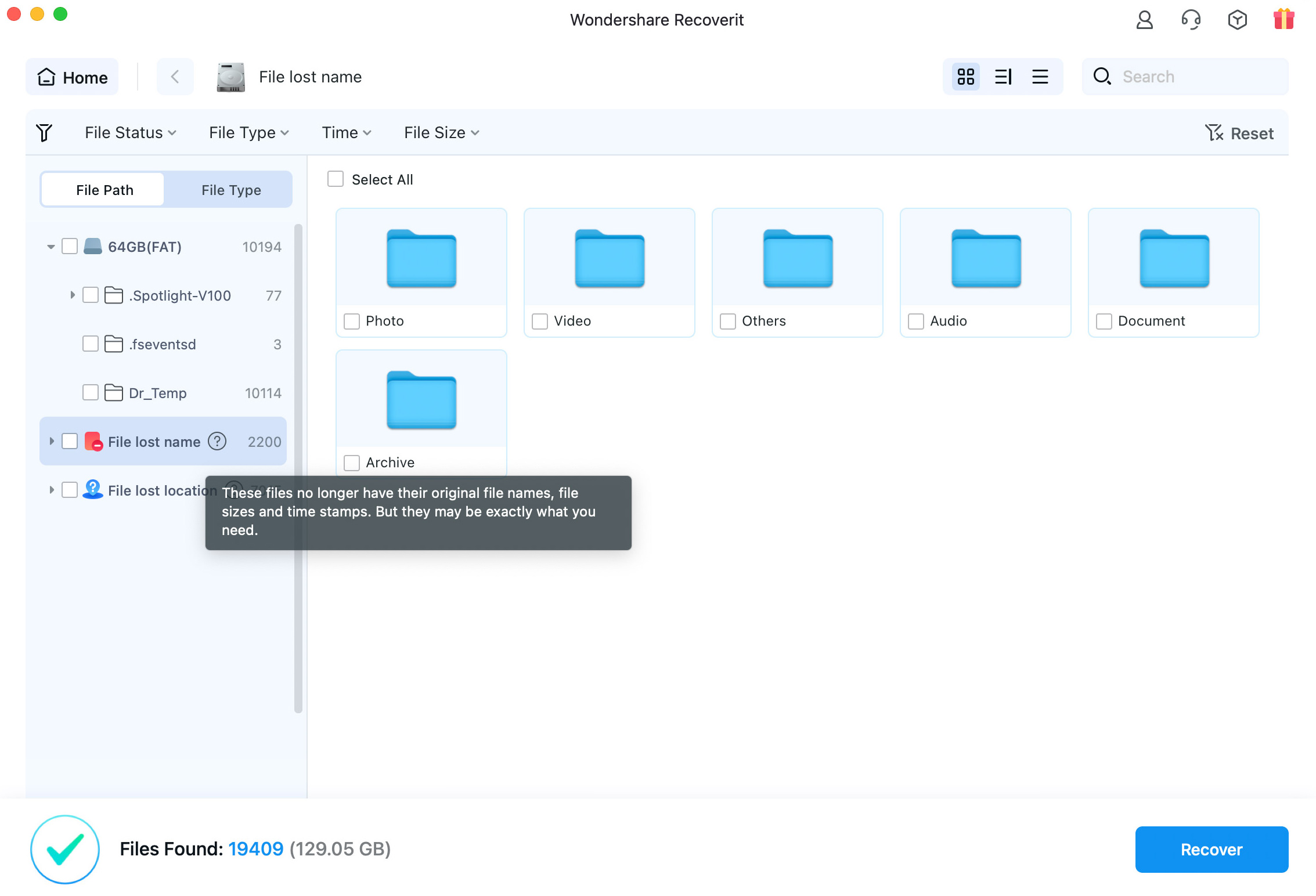
Task: Check the Others folder checkbox
Action: (x=728, y=321)
